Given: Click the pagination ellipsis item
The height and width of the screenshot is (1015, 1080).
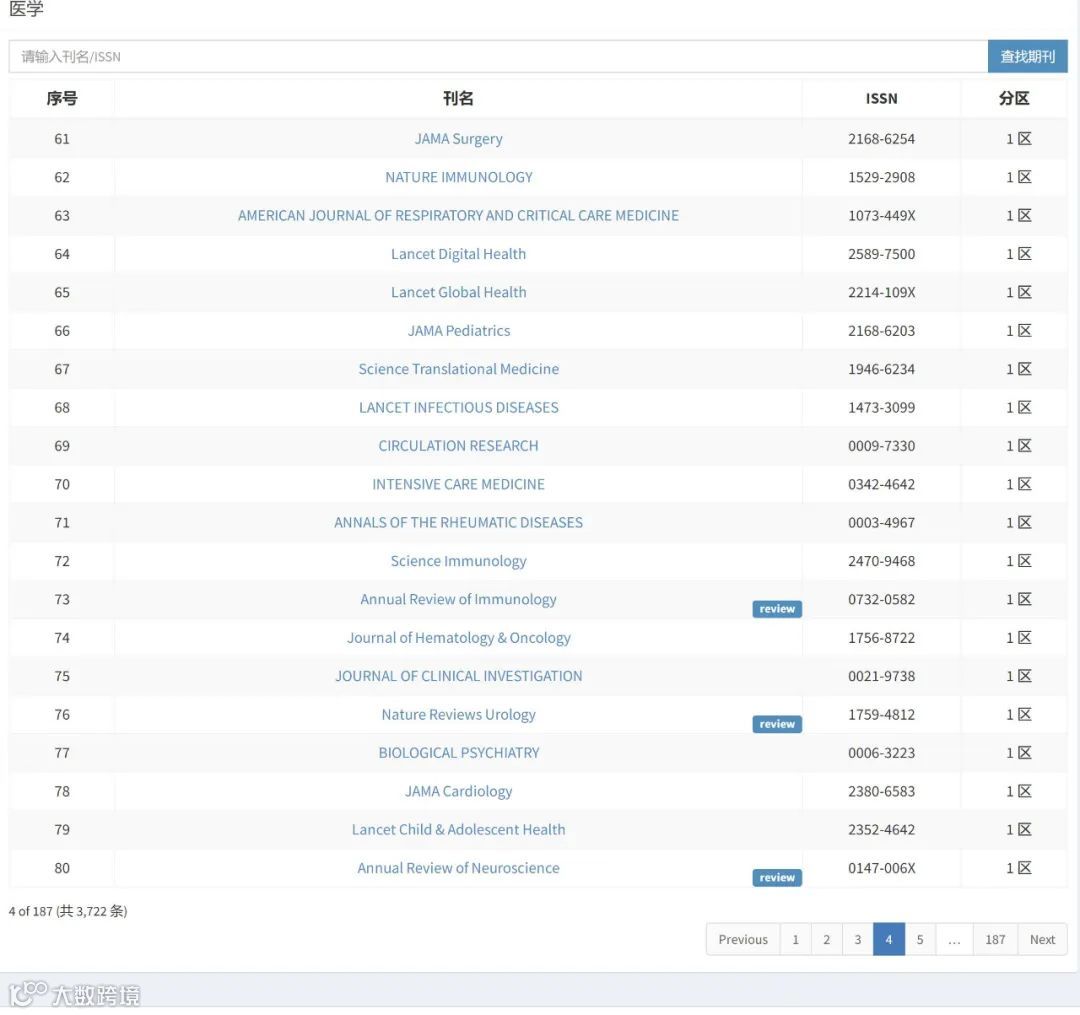Looking at the screenshot, I should [x=954, y=939].
